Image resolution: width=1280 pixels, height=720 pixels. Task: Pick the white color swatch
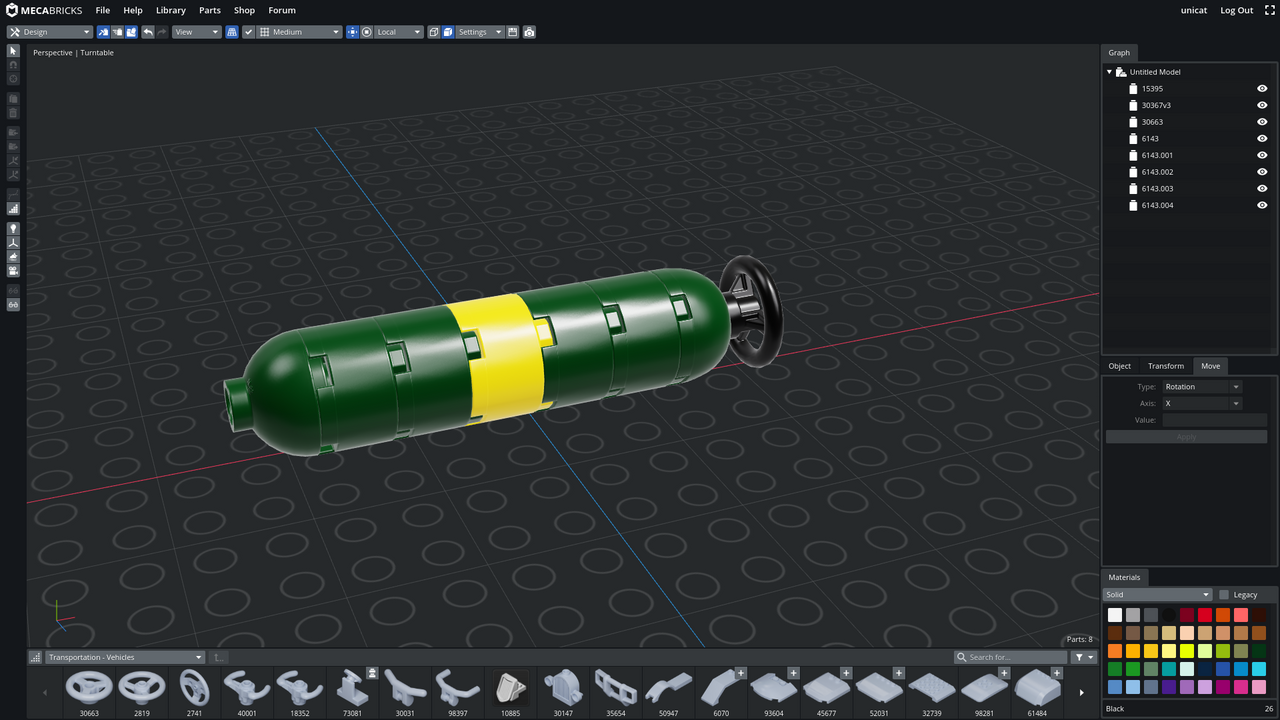1115,615
